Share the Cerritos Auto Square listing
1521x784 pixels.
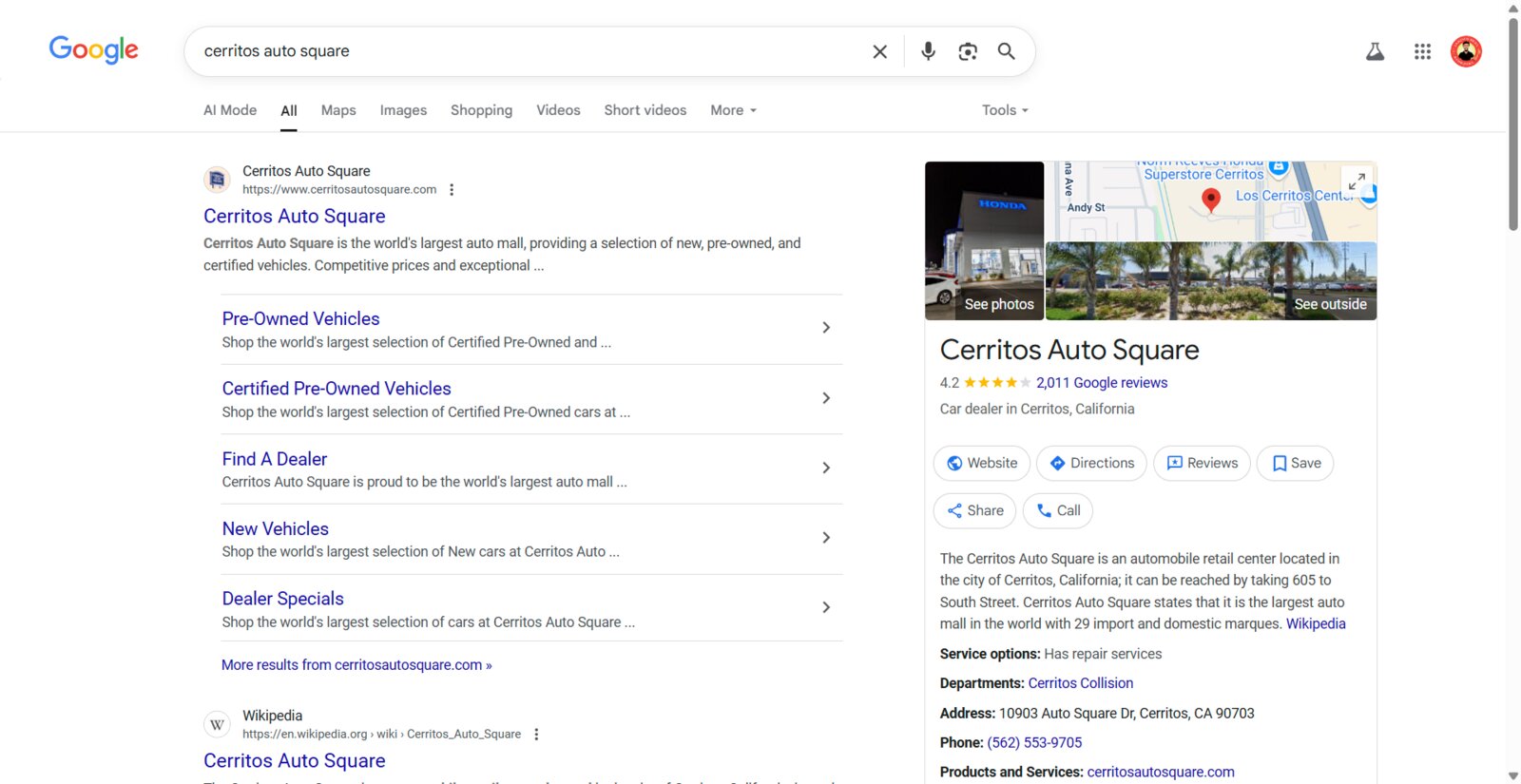[x=974, y=510]
